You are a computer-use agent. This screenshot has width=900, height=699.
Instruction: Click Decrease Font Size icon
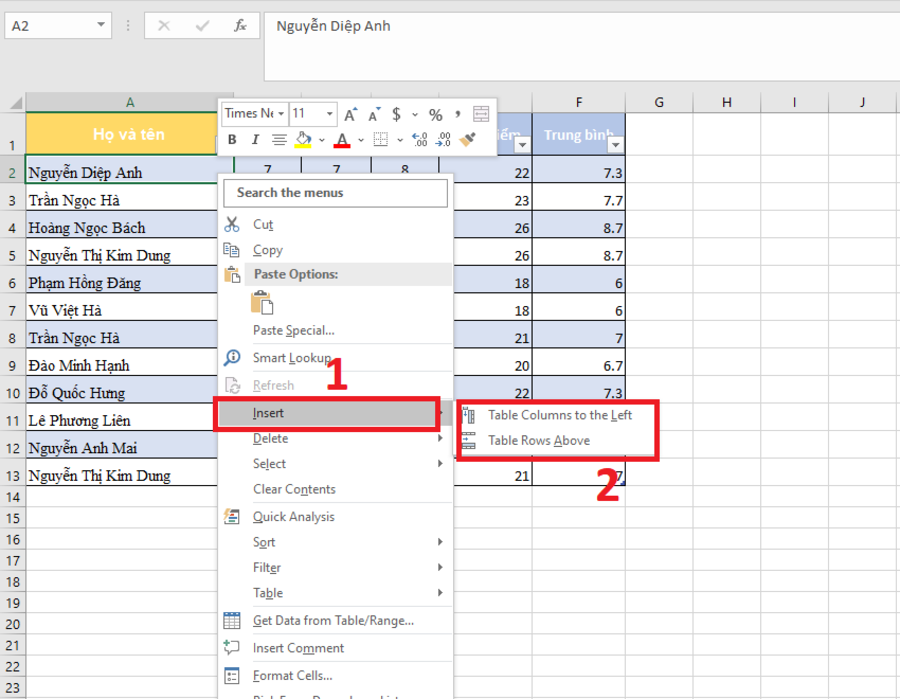(374, 114)
